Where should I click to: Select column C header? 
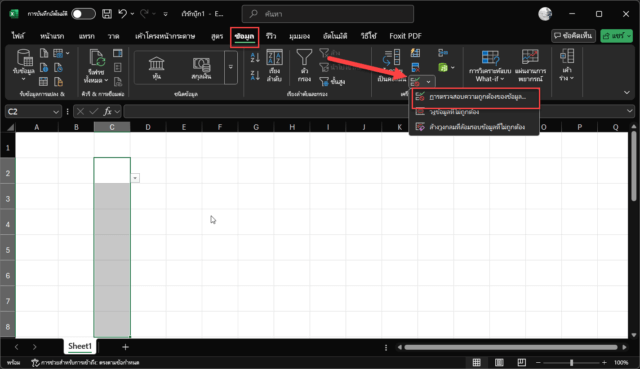[112, 127]
